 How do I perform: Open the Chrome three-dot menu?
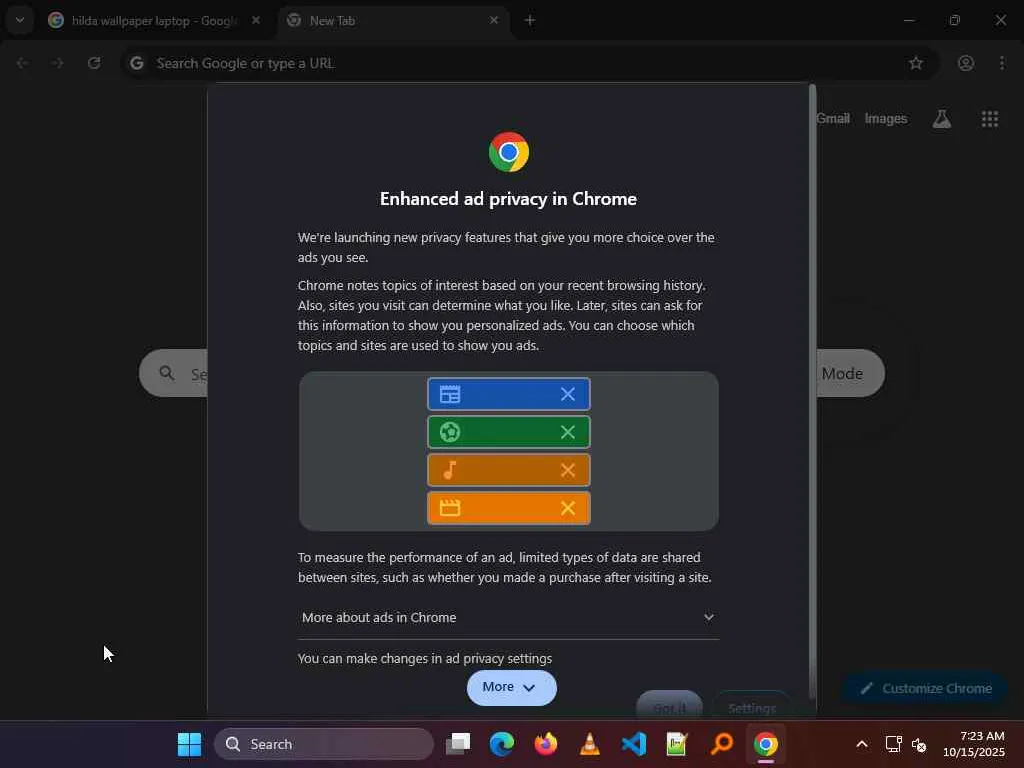point(1002,63)
